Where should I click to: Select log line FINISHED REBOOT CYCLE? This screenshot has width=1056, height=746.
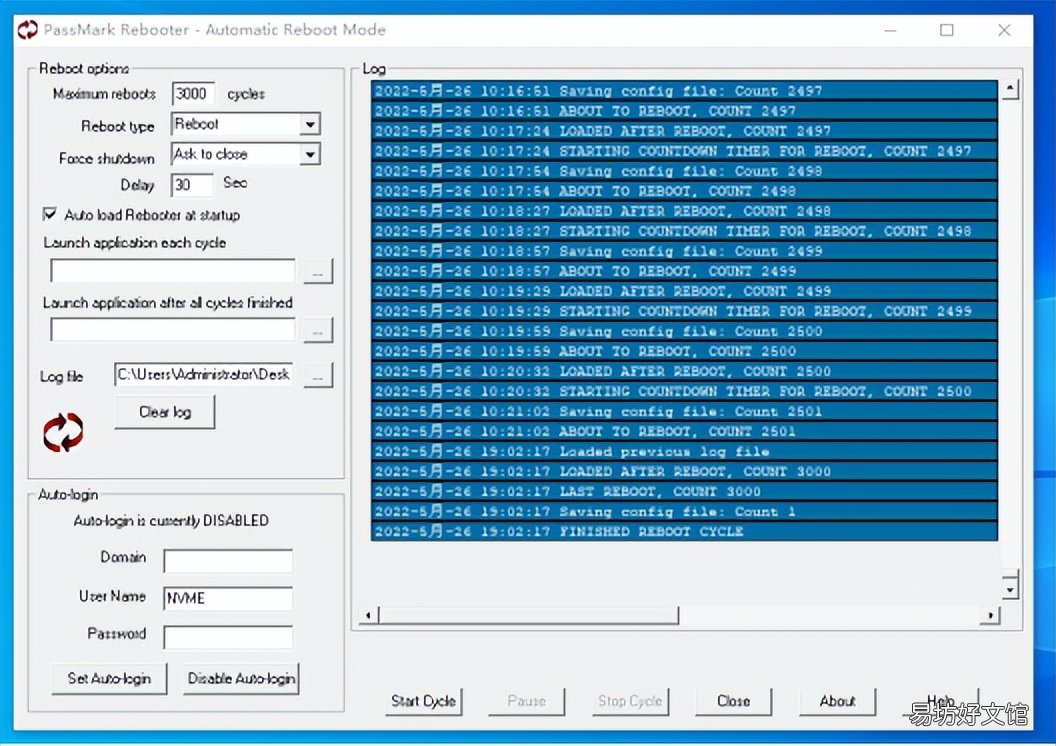tap(684, 531)
